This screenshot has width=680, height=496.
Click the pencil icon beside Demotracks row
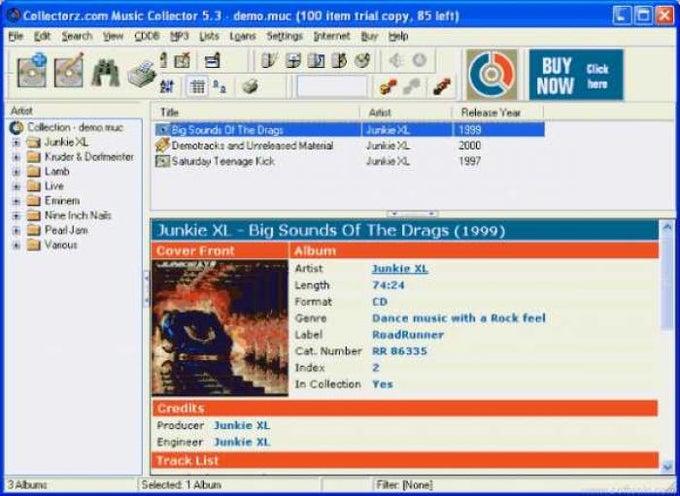pos(162,145)
